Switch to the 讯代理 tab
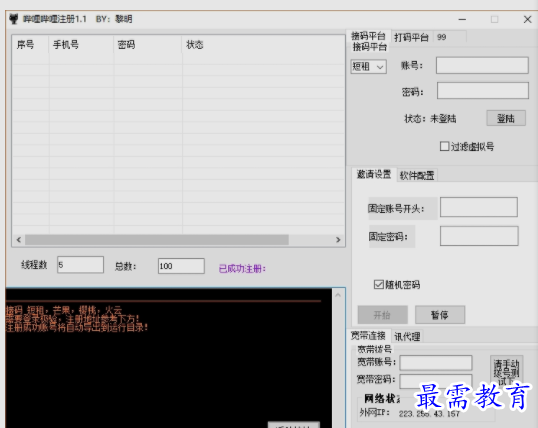Image resolution: width=538 pixels, height=428 pixels. (407, 336)
